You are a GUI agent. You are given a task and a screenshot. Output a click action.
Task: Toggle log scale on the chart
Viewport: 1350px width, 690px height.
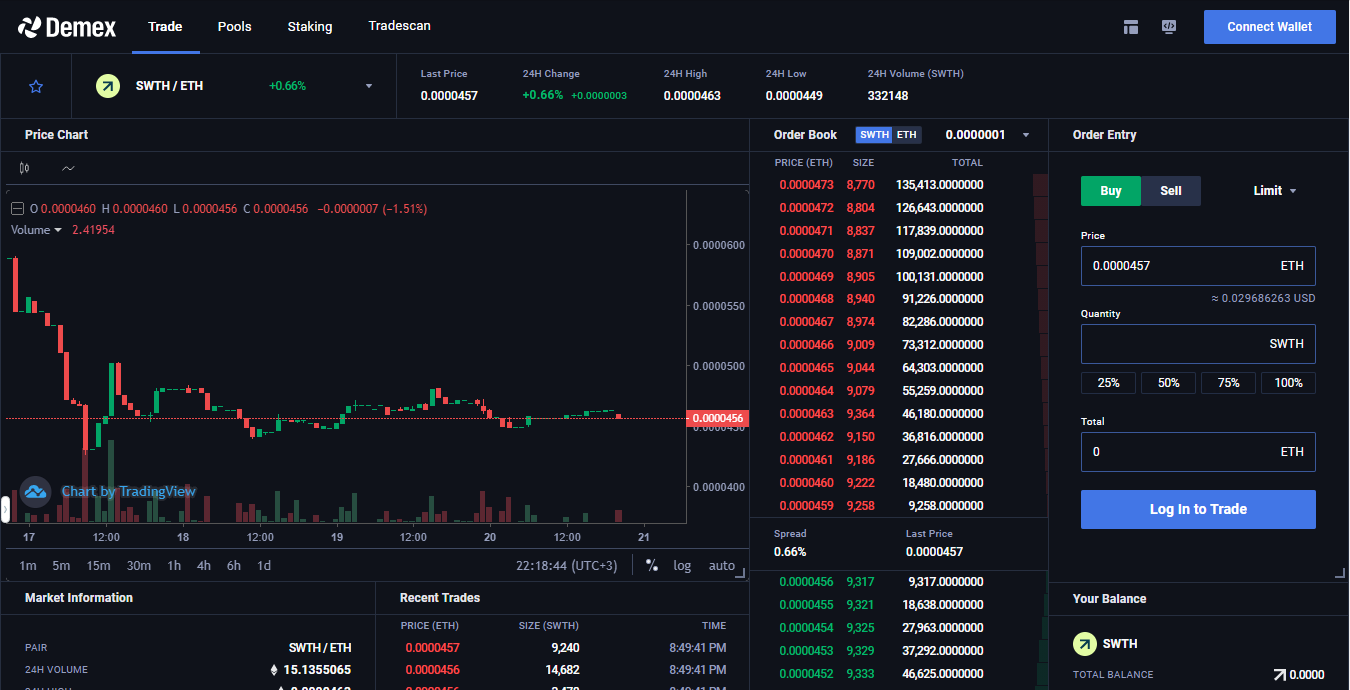(682, 566)
